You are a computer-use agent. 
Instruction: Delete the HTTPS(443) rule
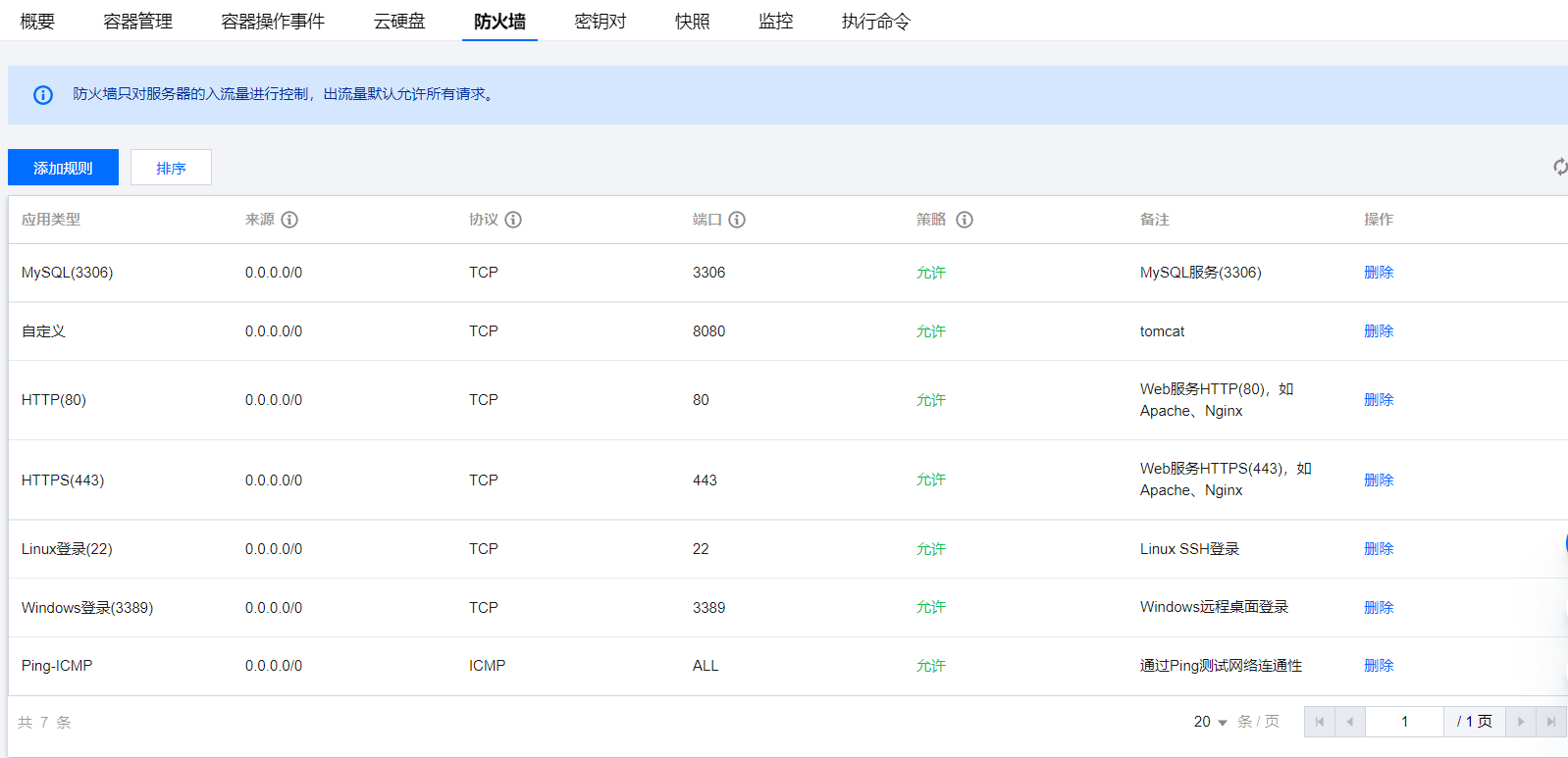click(x=1379, y=480)
